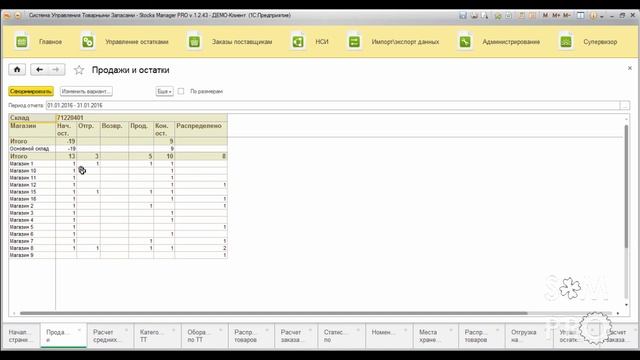This screenshot has width=640, height=360.
Task: Select the Магазин 12 row label
Action: 23,185
